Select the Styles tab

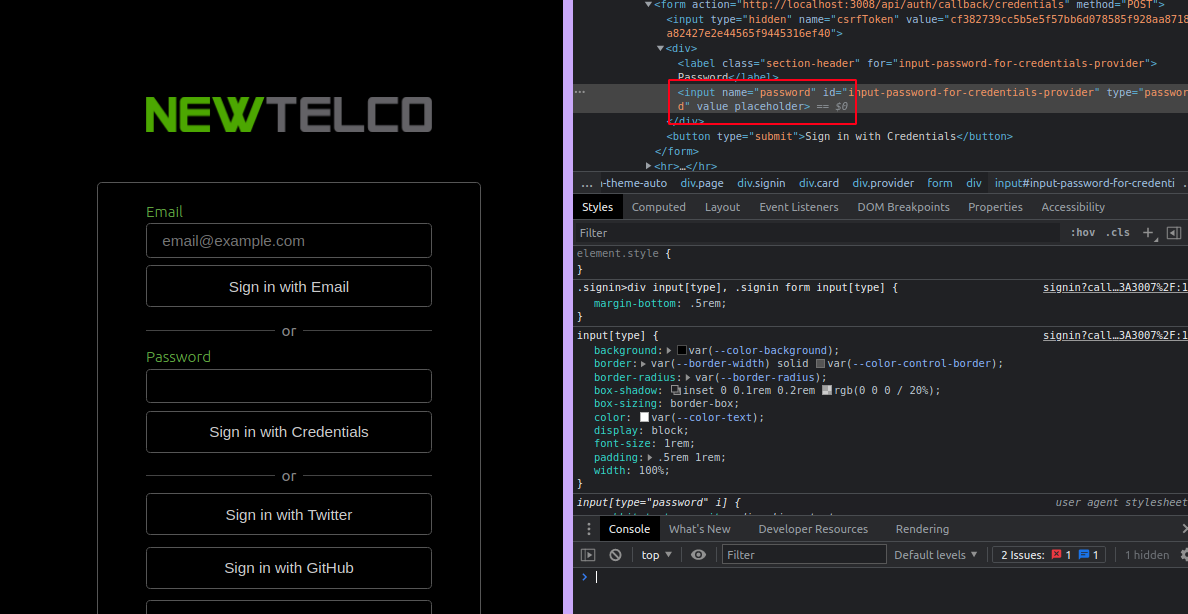coord(597,207)
